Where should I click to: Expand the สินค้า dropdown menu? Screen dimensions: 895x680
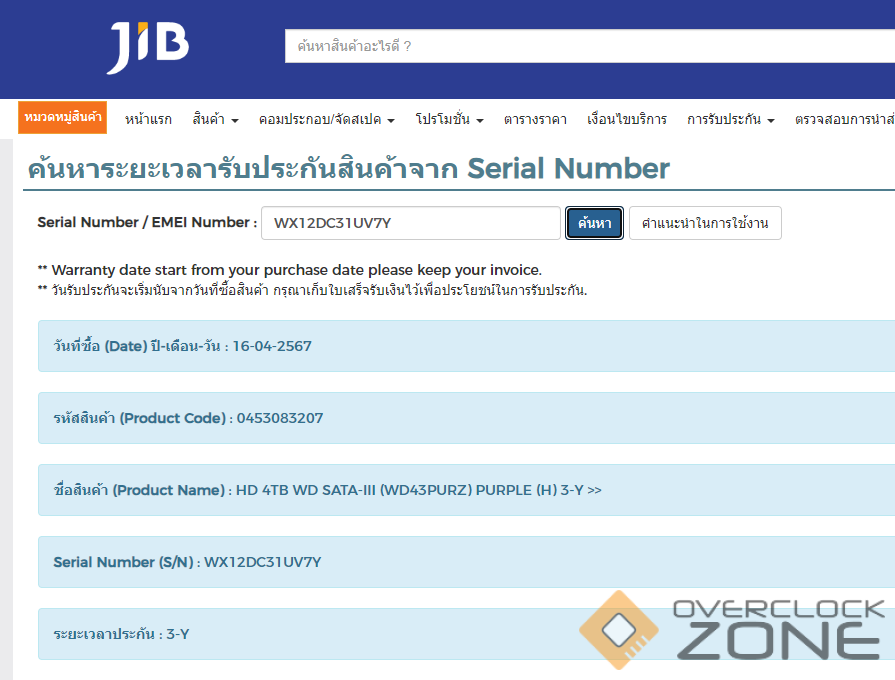click(x=215, y=119)
